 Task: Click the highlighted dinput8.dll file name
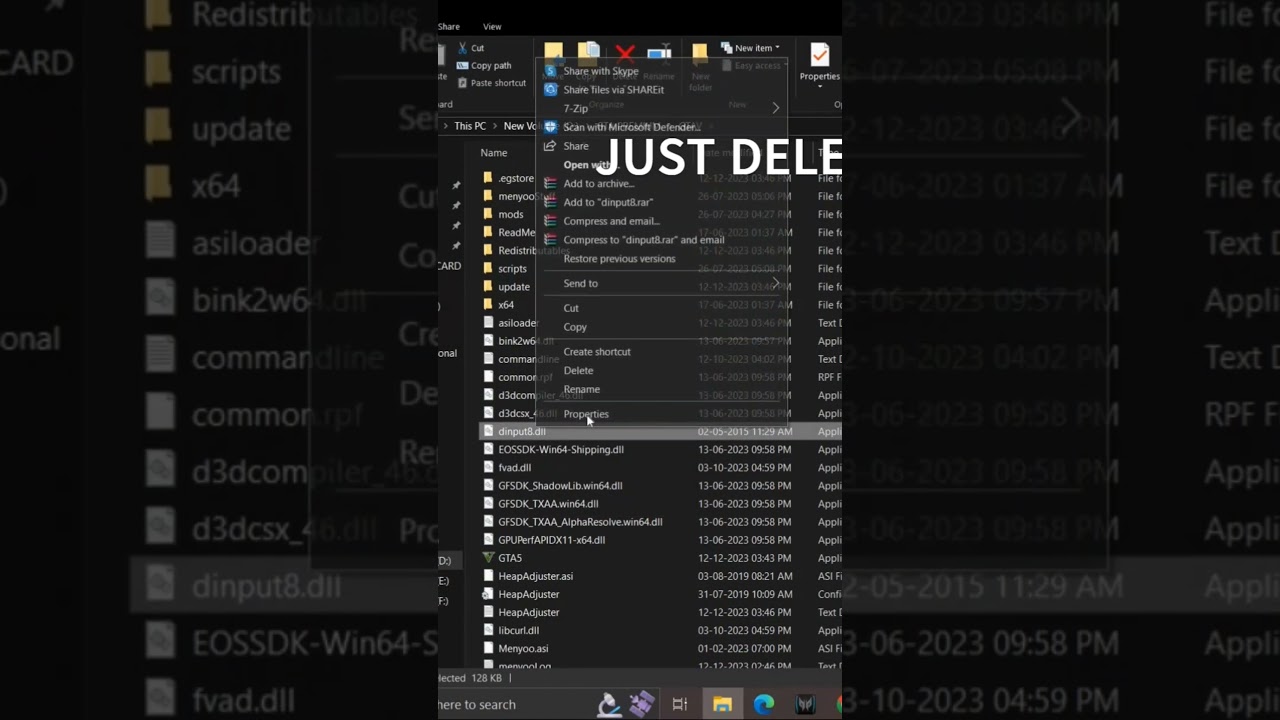(522, 431)
